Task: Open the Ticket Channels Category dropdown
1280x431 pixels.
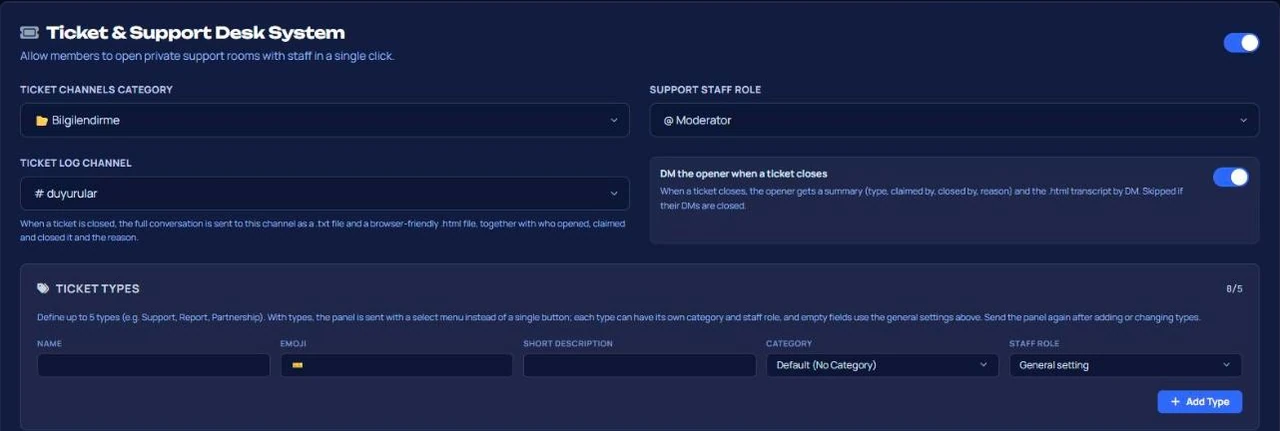Action: tap(325, 120)
